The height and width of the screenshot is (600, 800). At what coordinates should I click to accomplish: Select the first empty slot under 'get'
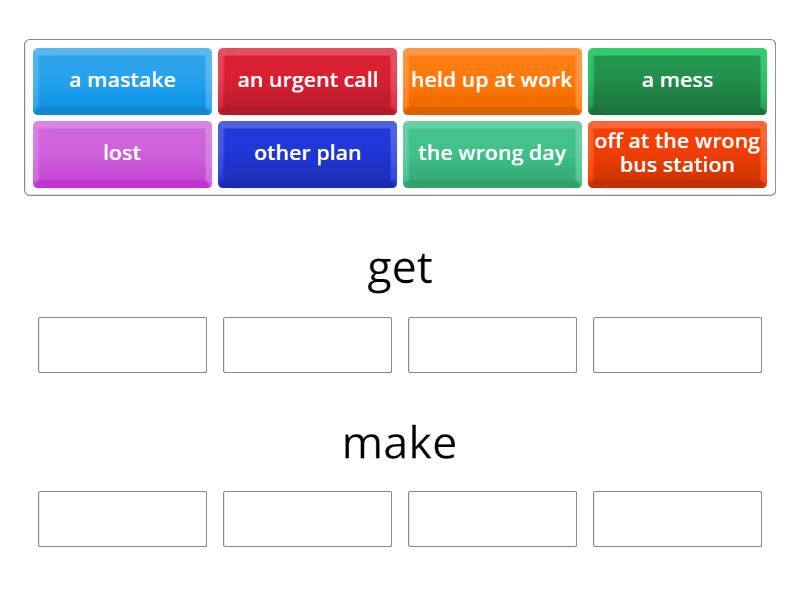[x=122, y=345]
